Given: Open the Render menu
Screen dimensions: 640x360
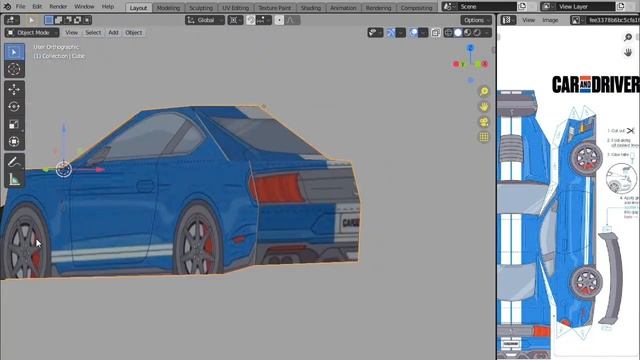Looking at the screenshot, I should click(58, 7).
